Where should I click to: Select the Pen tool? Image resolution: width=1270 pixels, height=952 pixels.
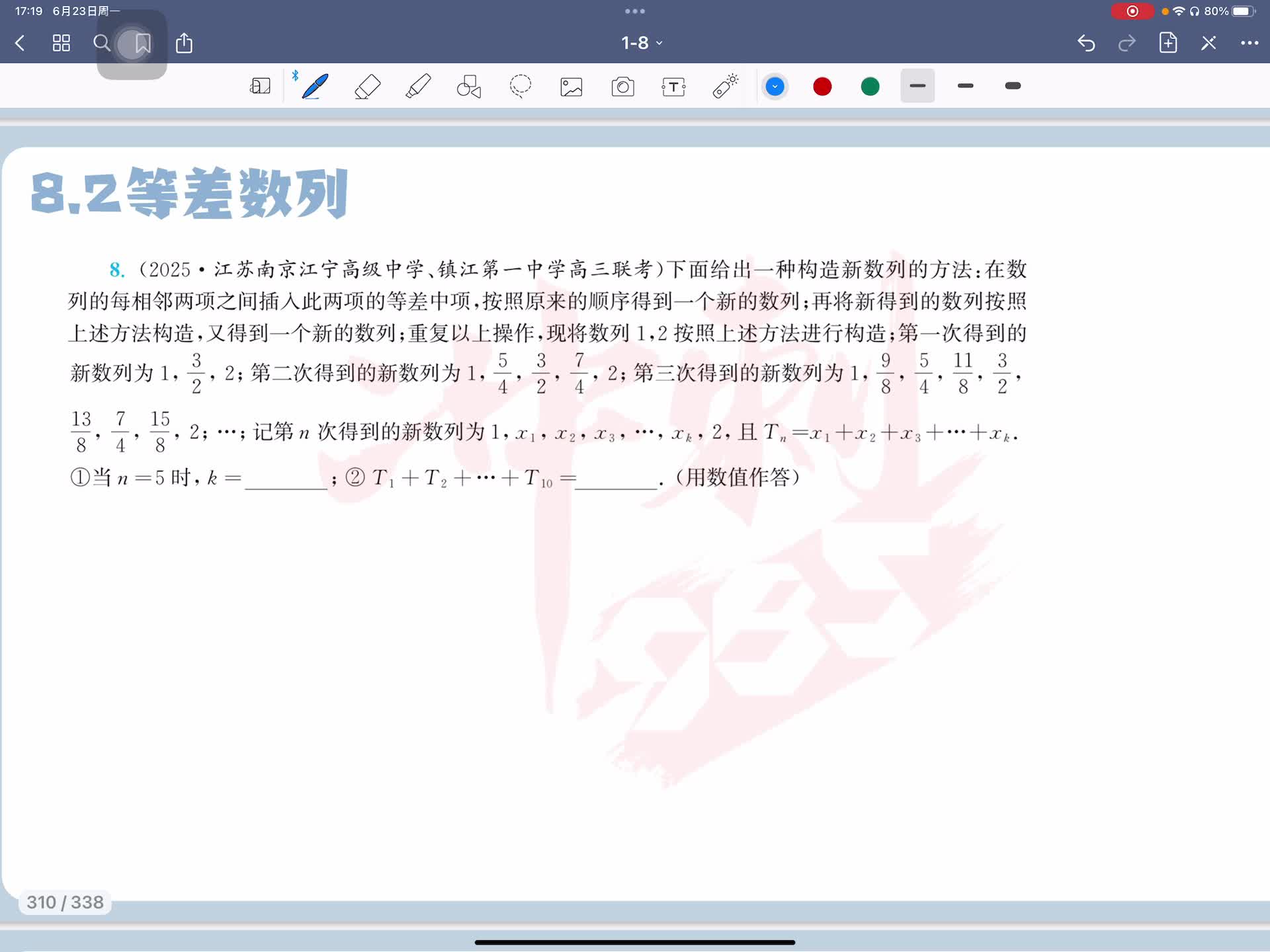(x=315, y=87)
